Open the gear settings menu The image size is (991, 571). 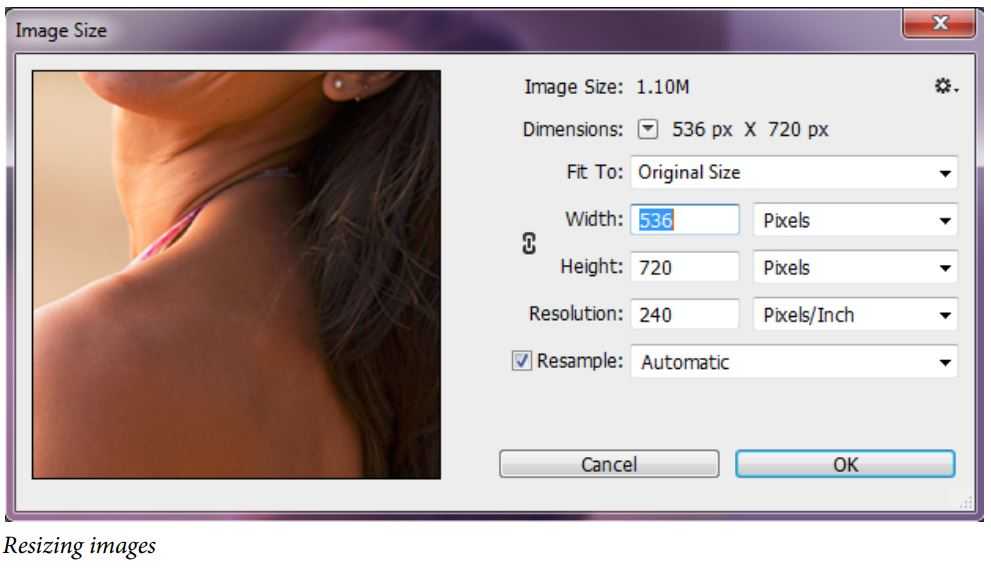pyautogui.click(x=946, y=86)
